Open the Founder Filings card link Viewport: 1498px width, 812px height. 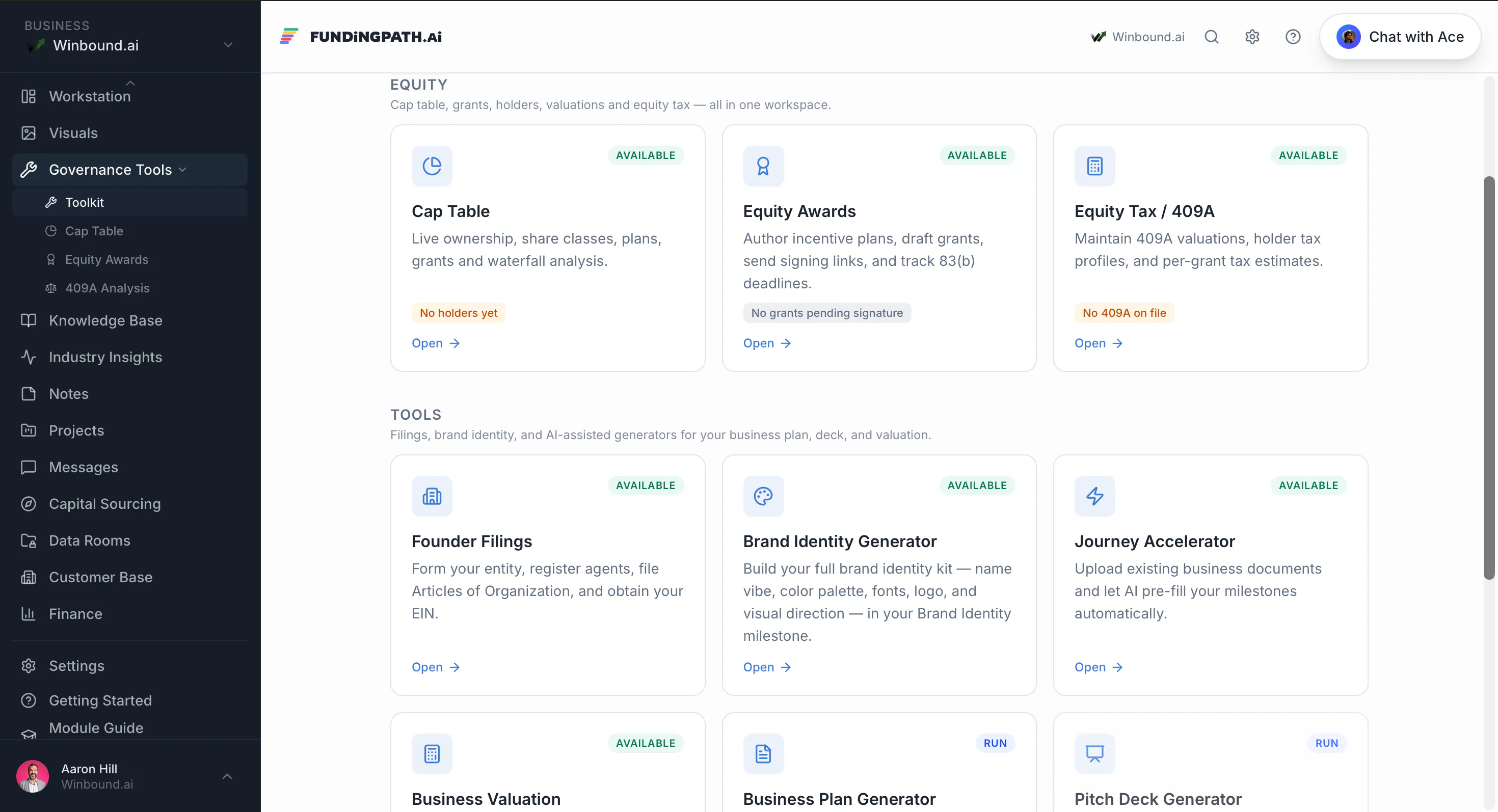click(436, 667)
